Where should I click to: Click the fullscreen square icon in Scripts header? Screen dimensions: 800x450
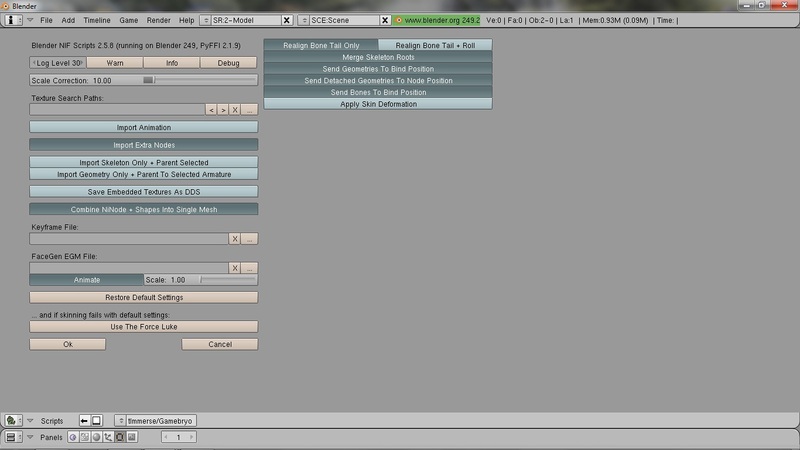tap(96, 420)
